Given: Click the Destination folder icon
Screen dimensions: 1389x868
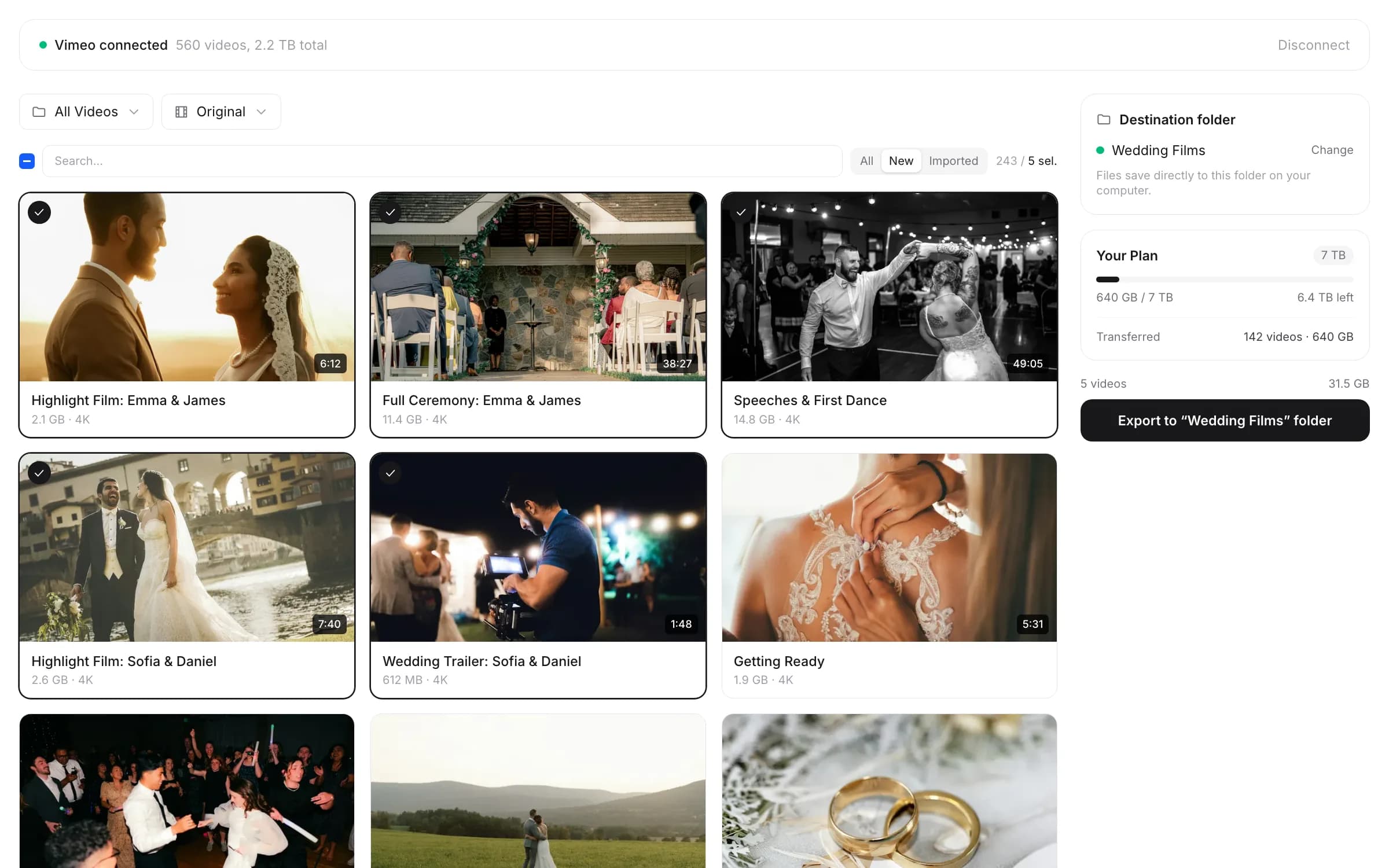Looking at the screenshot, I should [1104, 119].
